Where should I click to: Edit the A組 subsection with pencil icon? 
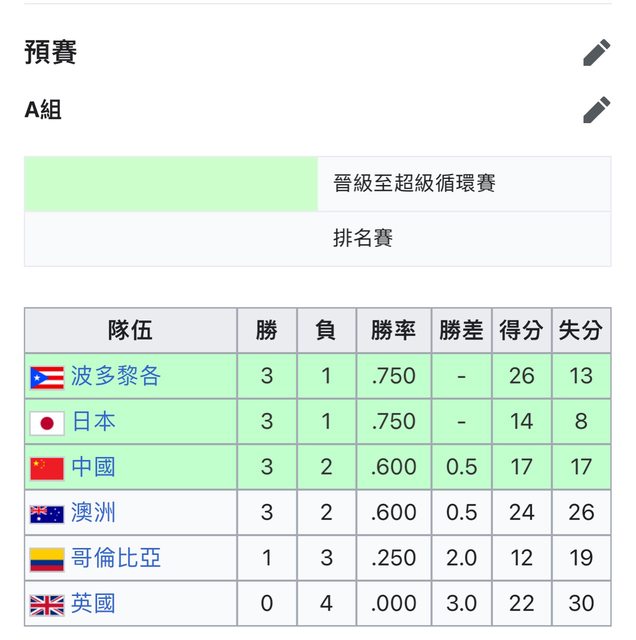pyautogui.click(x=596, y=110)
